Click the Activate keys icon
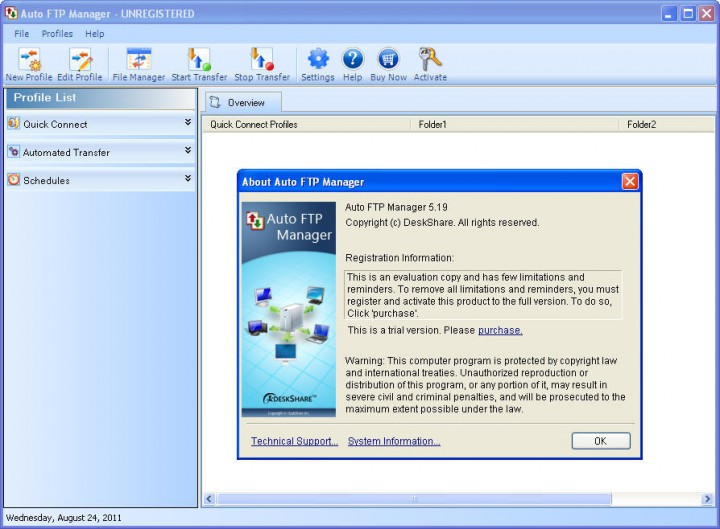This screenshot has width=720, height=529. pyautogui.click(x=430, y=59)
